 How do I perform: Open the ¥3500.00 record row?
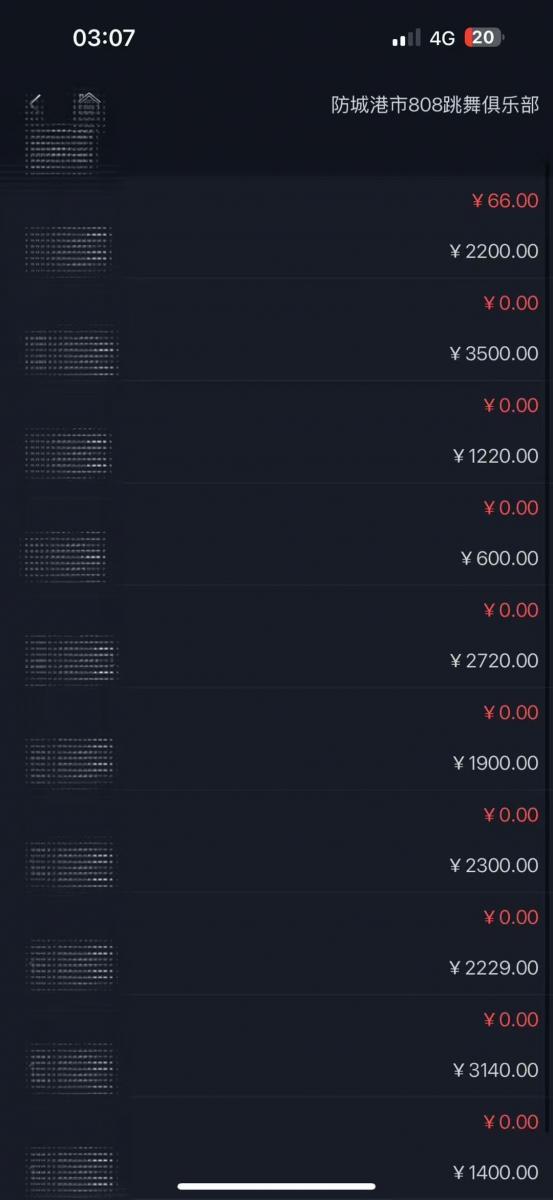(x=276, y=330)
